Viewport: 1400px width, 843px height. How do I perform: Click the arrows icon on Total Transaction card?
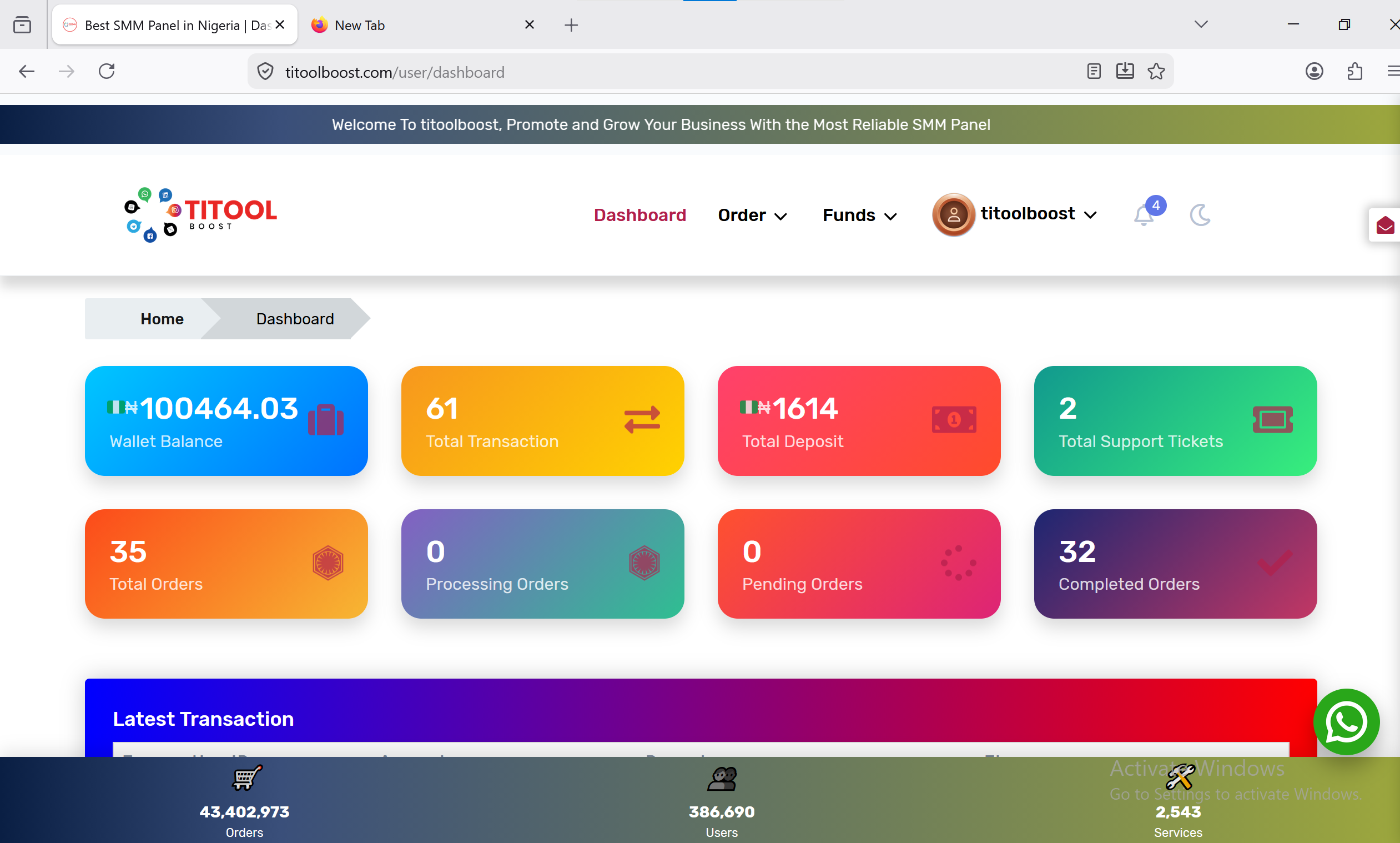(x=642, y=420)
